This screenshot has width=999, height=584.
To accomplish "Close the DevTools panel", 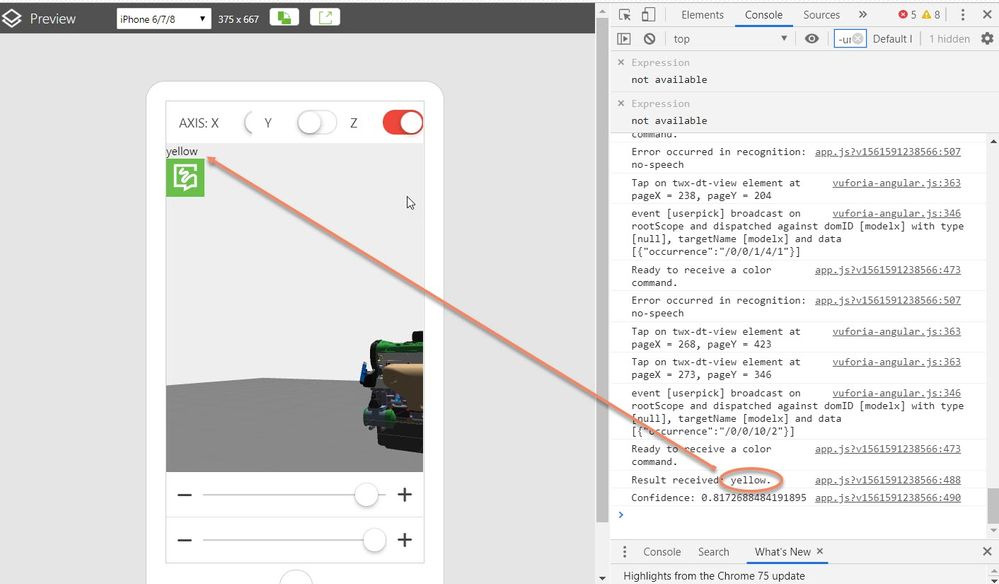I will click(987, 15).
